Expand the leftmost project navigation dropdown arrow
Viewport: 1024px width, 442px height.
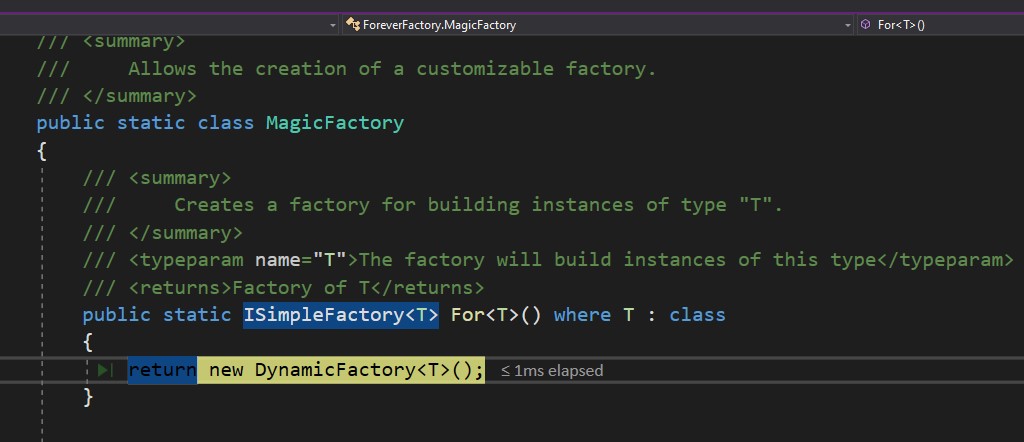pyautogui.click(x=332, y=25)
